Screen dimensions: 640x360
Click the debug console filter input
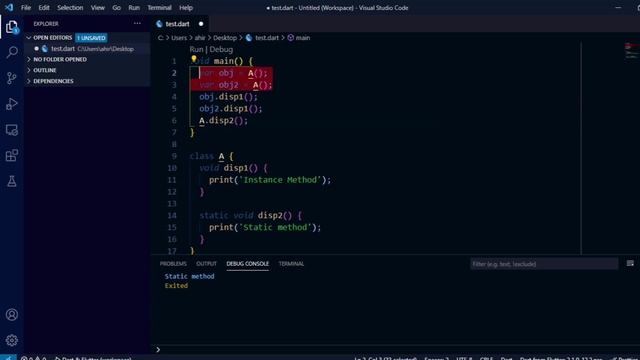click(x=544, y=264)
